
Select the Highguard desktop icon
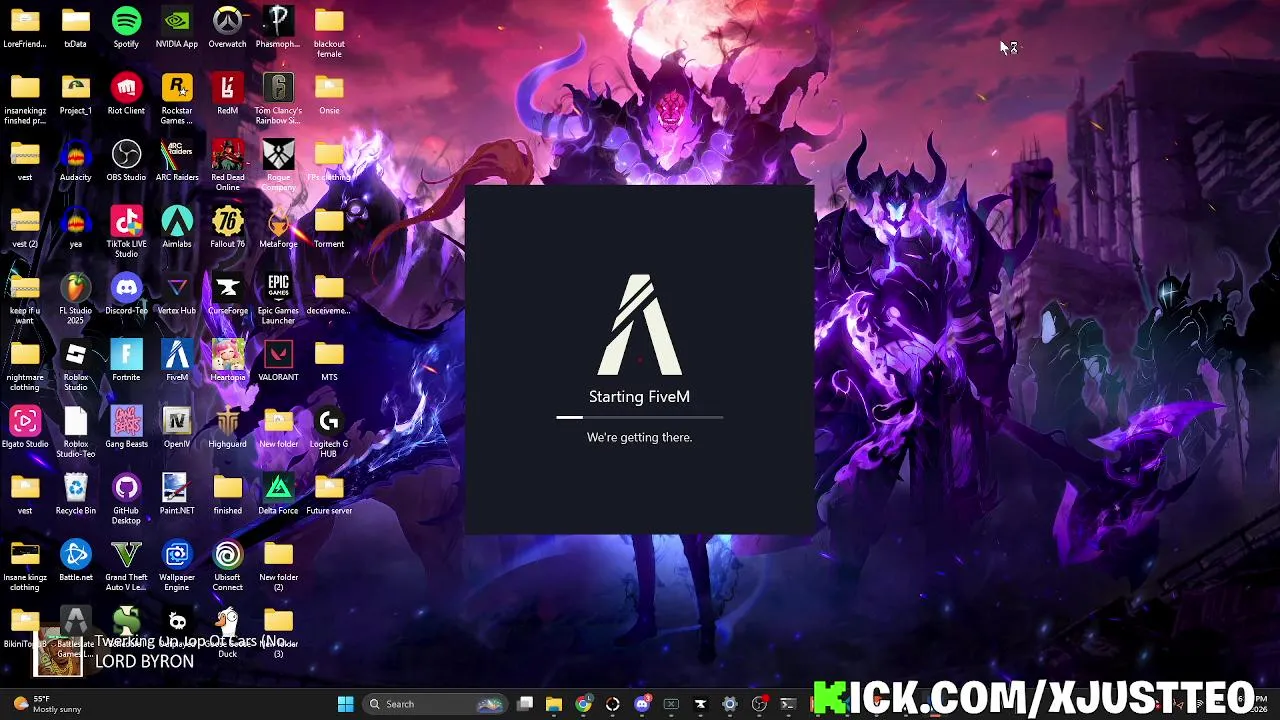[x=228, y=427]
